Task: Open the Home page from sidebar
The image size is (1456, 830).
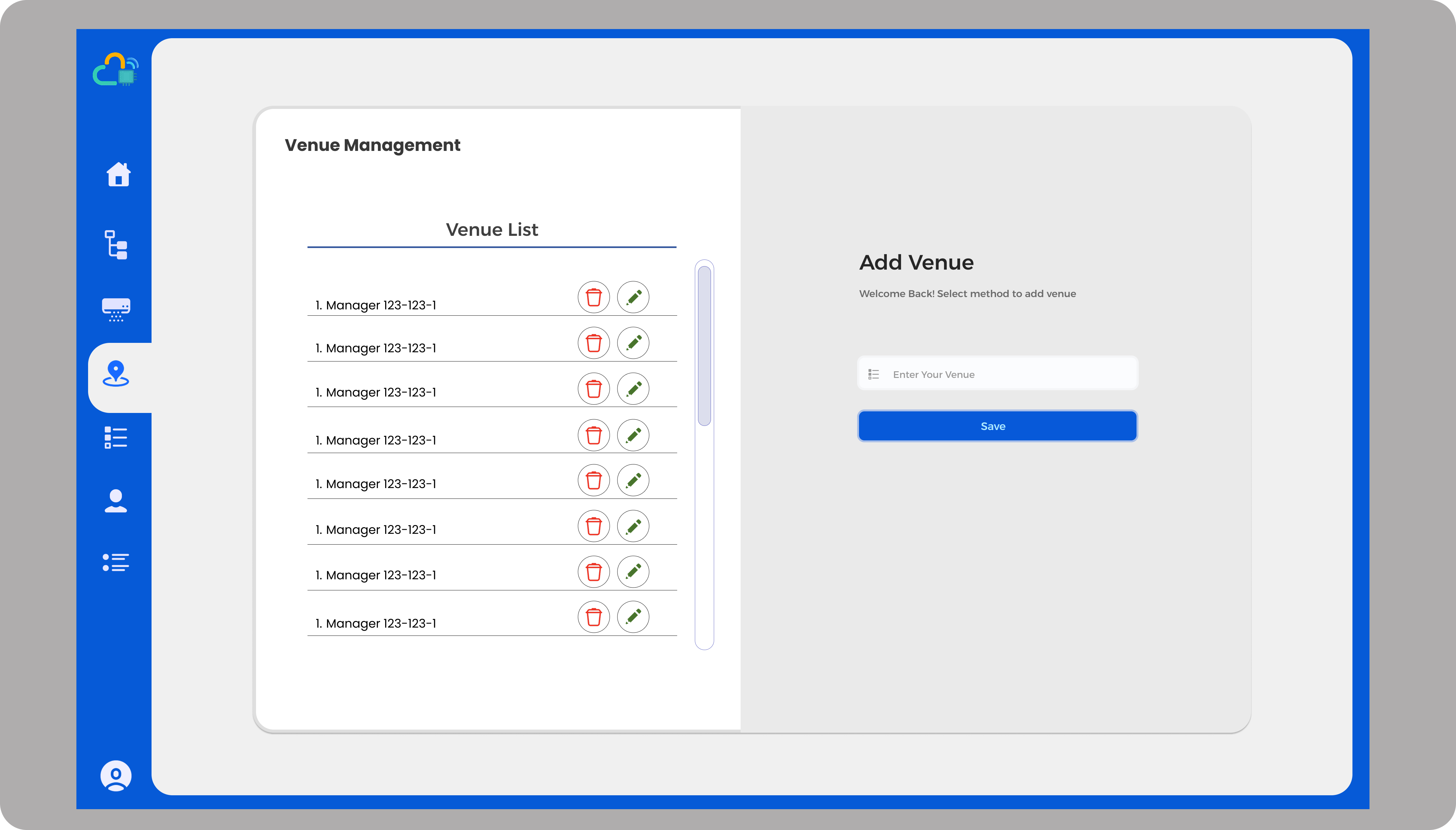Action: [x=118, y=175]
